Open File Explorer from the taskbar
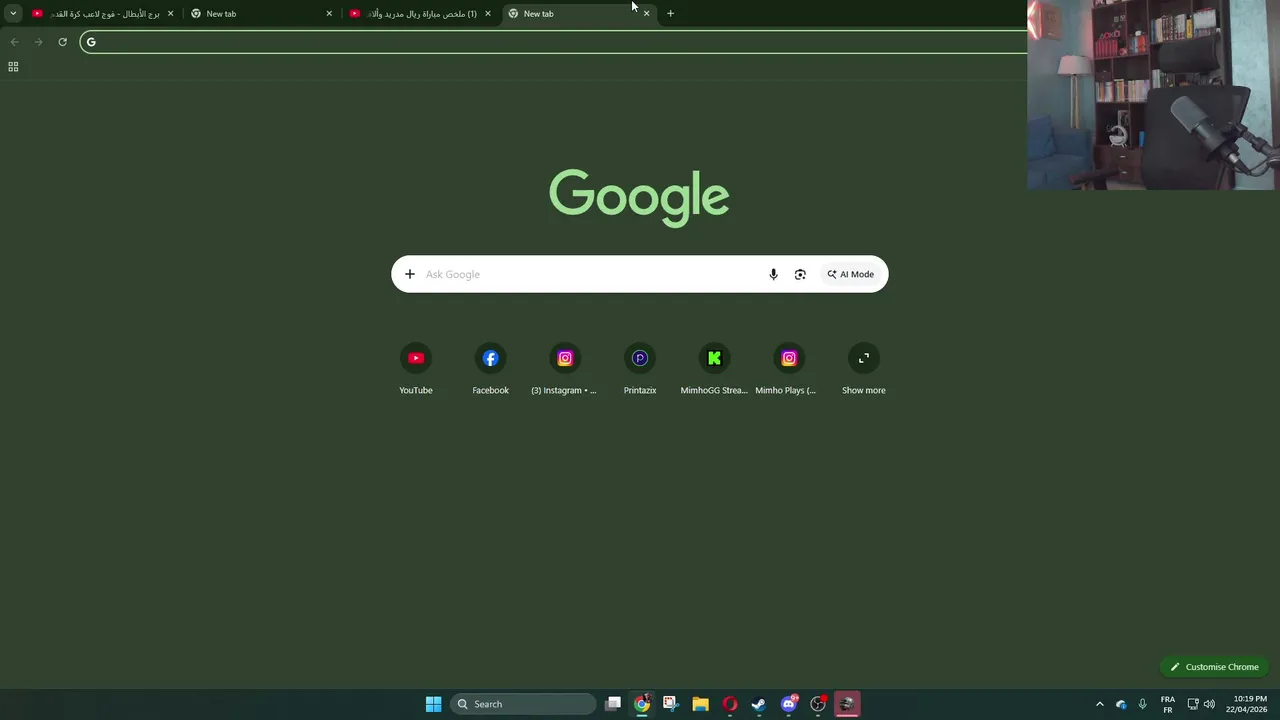Viewport: 1280px width, 720px height. tap(700, 704)
